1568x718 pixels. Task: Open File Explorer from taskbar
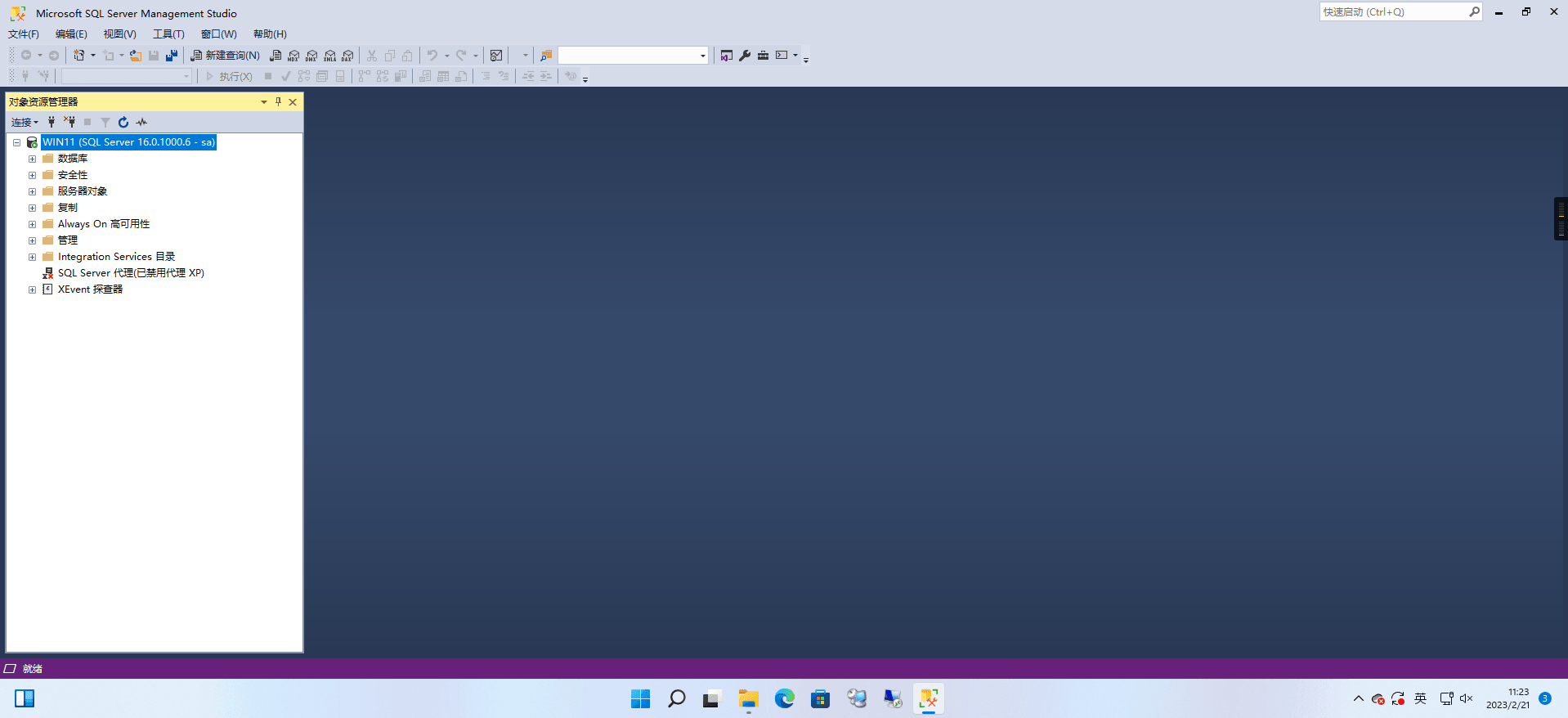click(748, 698)
